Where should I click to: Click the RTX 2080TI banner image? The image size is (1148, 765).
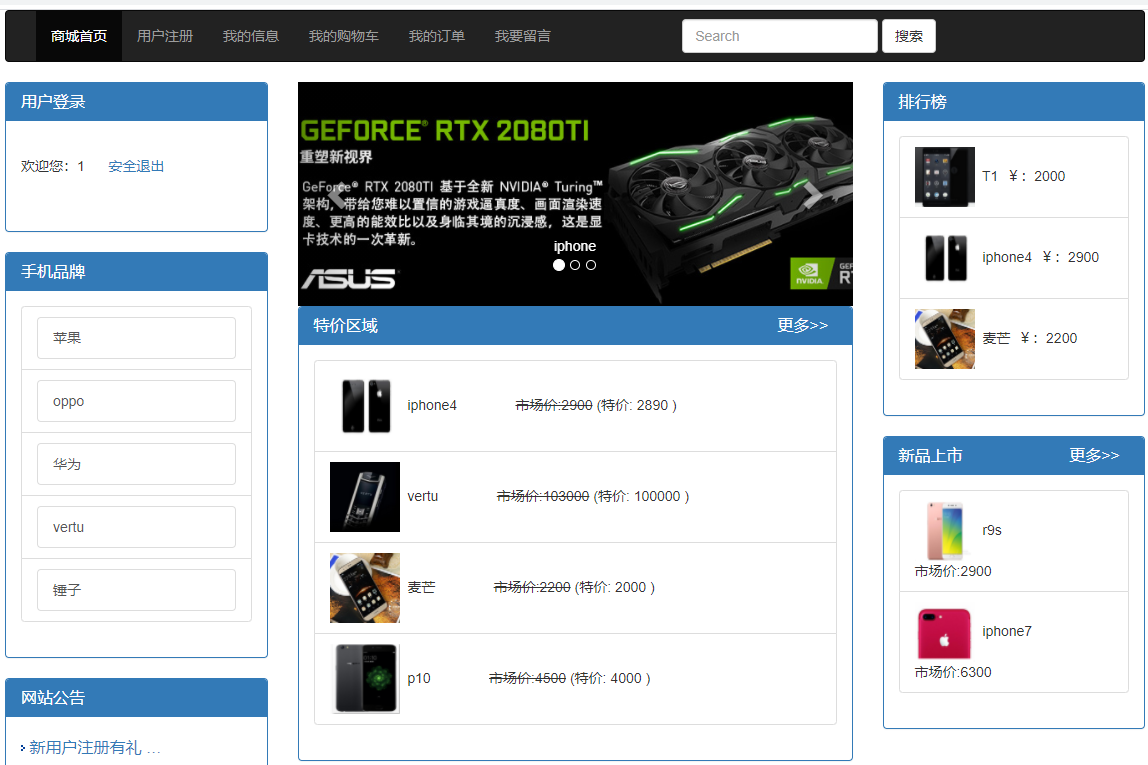[575, 194]
